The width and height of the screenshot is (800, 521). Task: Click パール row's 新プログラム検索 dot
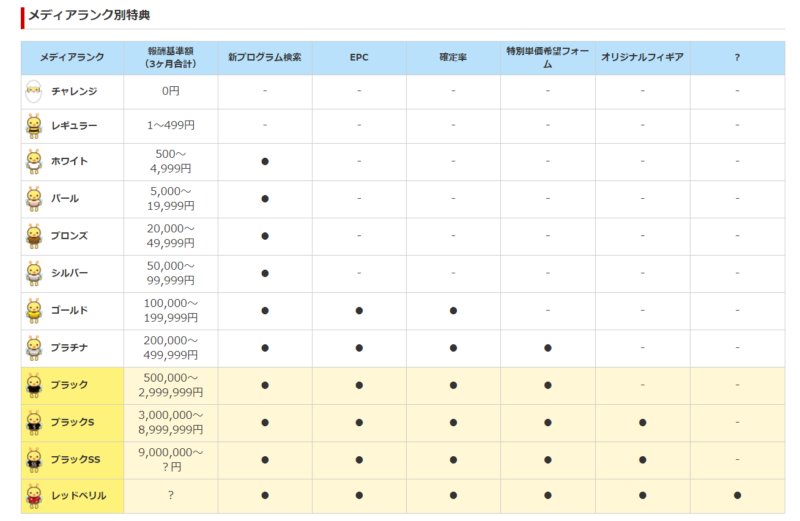(x=265, y=199)
